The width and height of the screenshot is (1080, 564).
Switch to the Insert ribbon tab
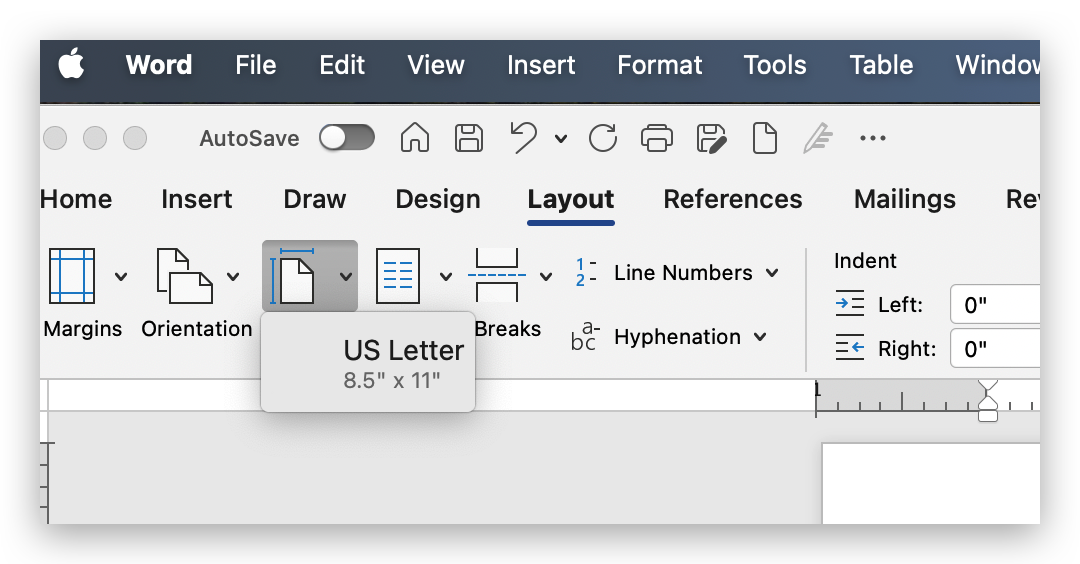pos(196,199)
